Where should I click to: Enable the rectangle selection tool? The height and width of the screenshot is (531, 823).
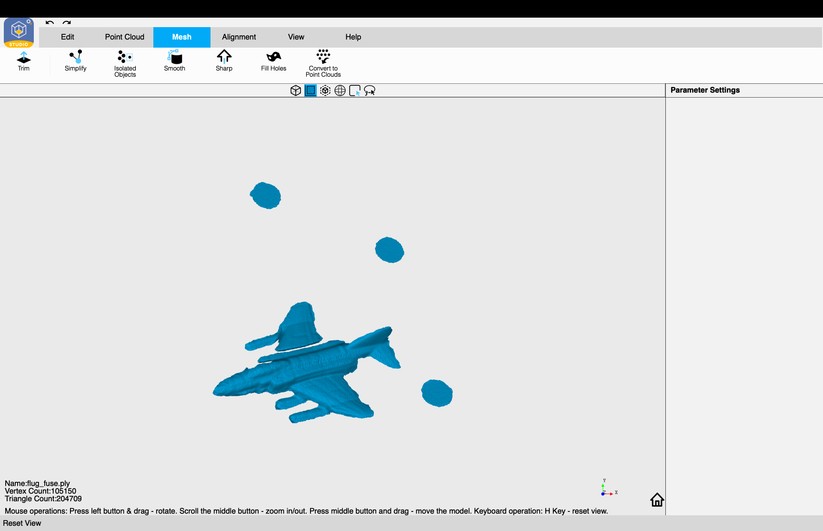[x=355, y=91]
